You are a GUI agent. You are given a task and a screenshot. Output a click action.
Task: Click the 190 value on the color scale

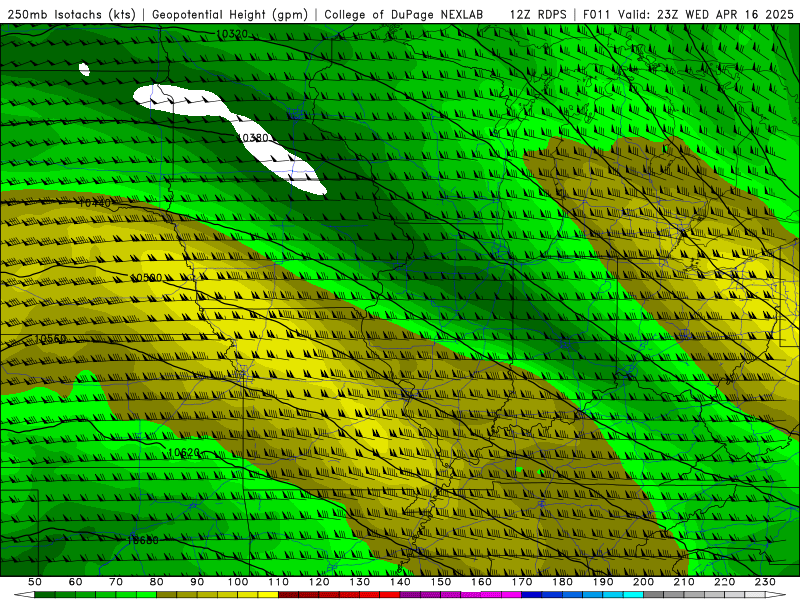point(603,582)
